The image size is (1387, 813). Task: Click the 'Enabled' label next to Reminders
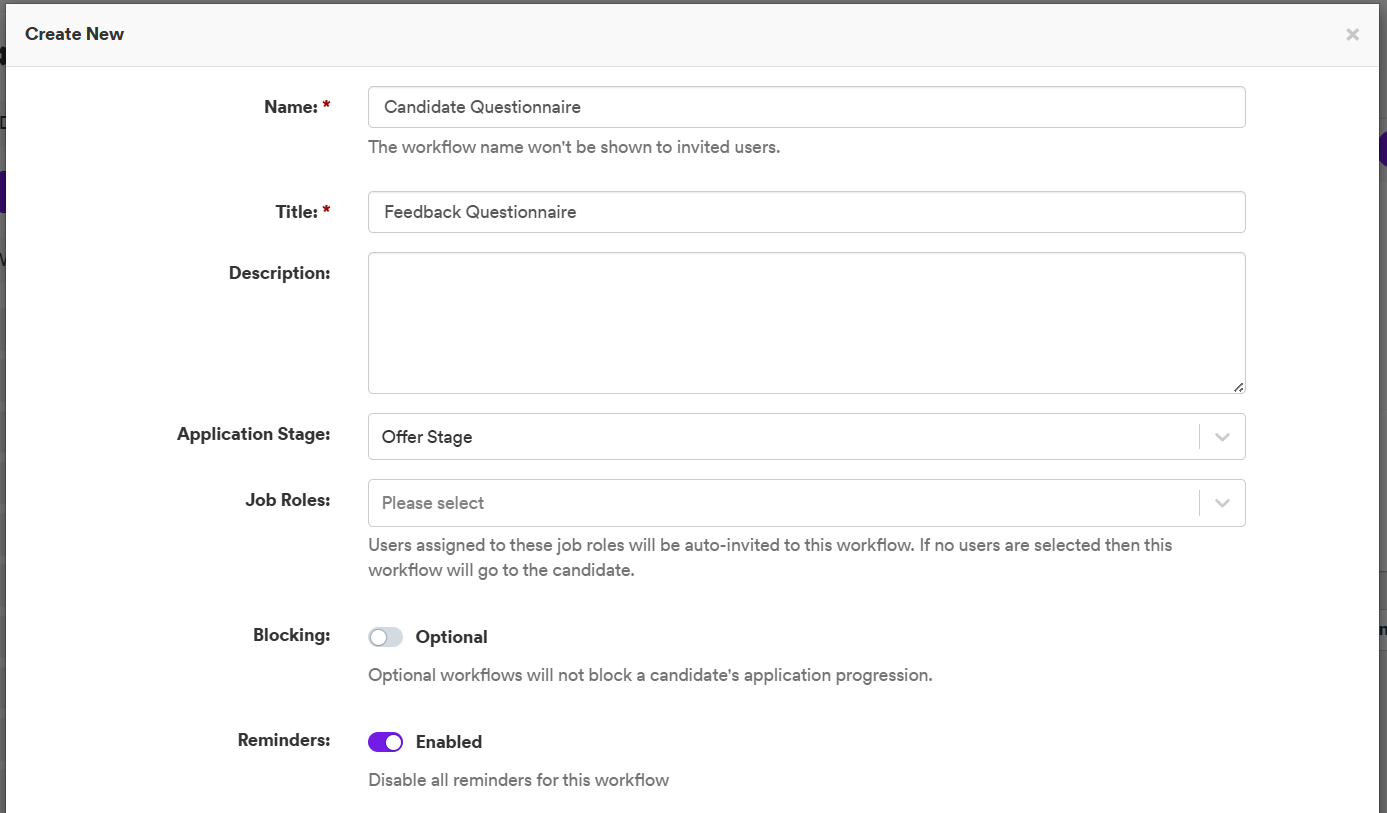coord(449,742)
